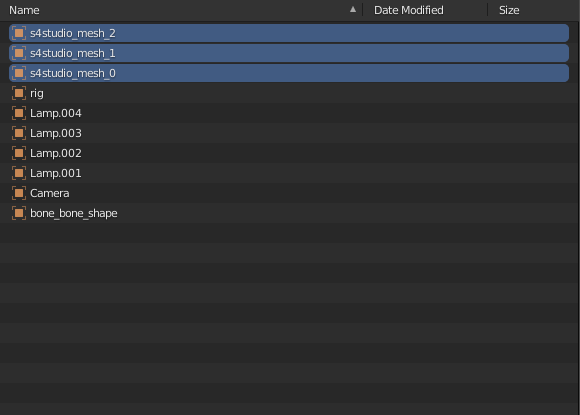
Task: Sort the list by Name column header
Action: click(x=24, y=10)
